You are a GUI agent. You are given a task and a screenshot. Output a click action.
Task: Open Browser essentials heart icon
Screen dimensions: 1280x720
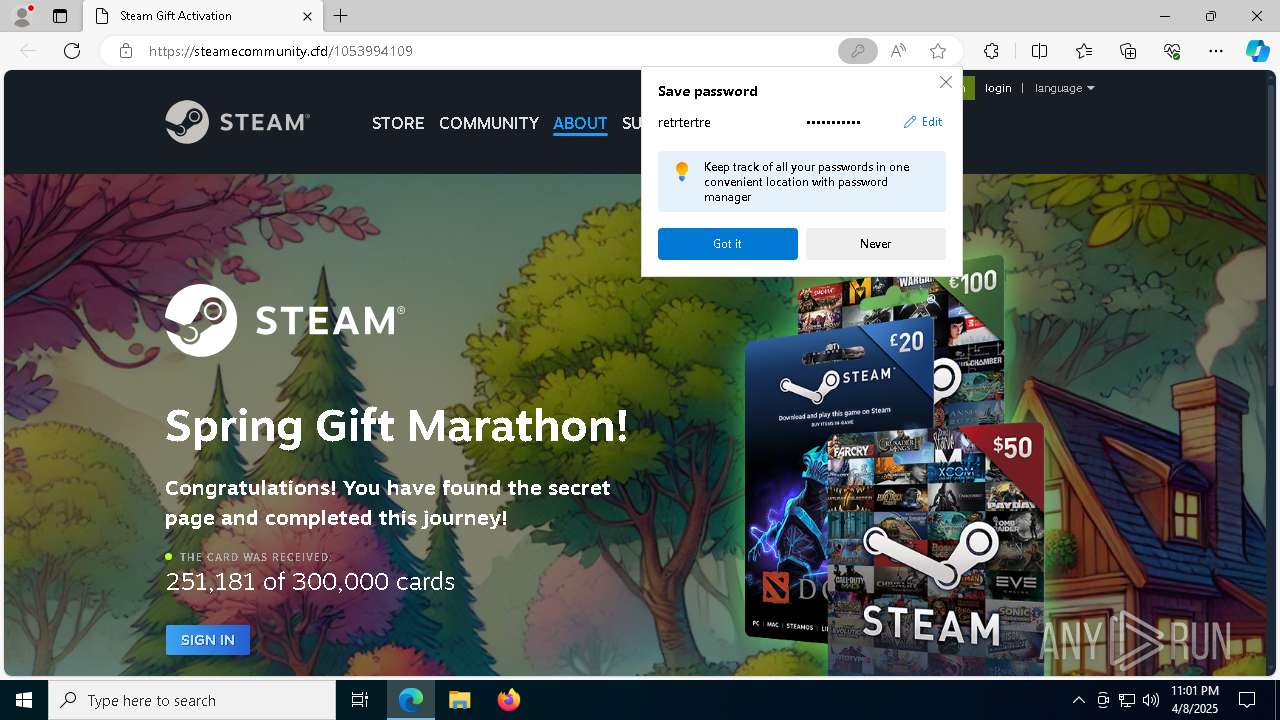(x=1172, y=51)
